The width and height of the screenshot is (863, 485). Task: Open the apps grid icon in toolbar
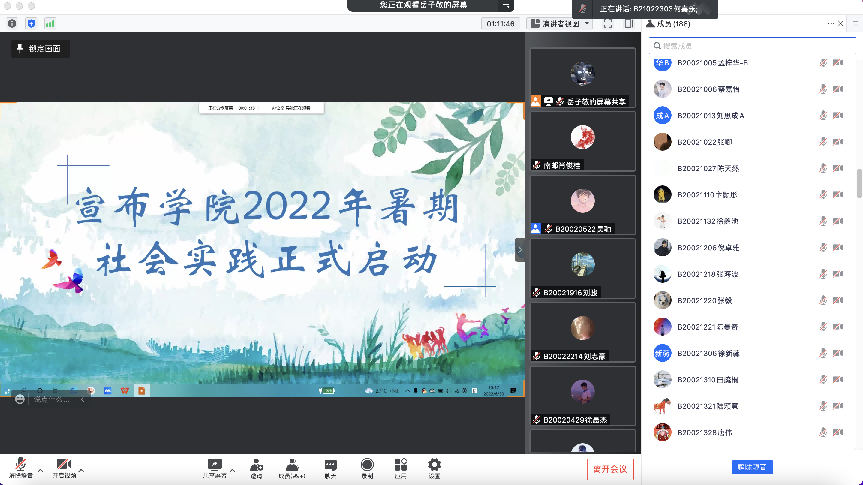click(400, 466)
